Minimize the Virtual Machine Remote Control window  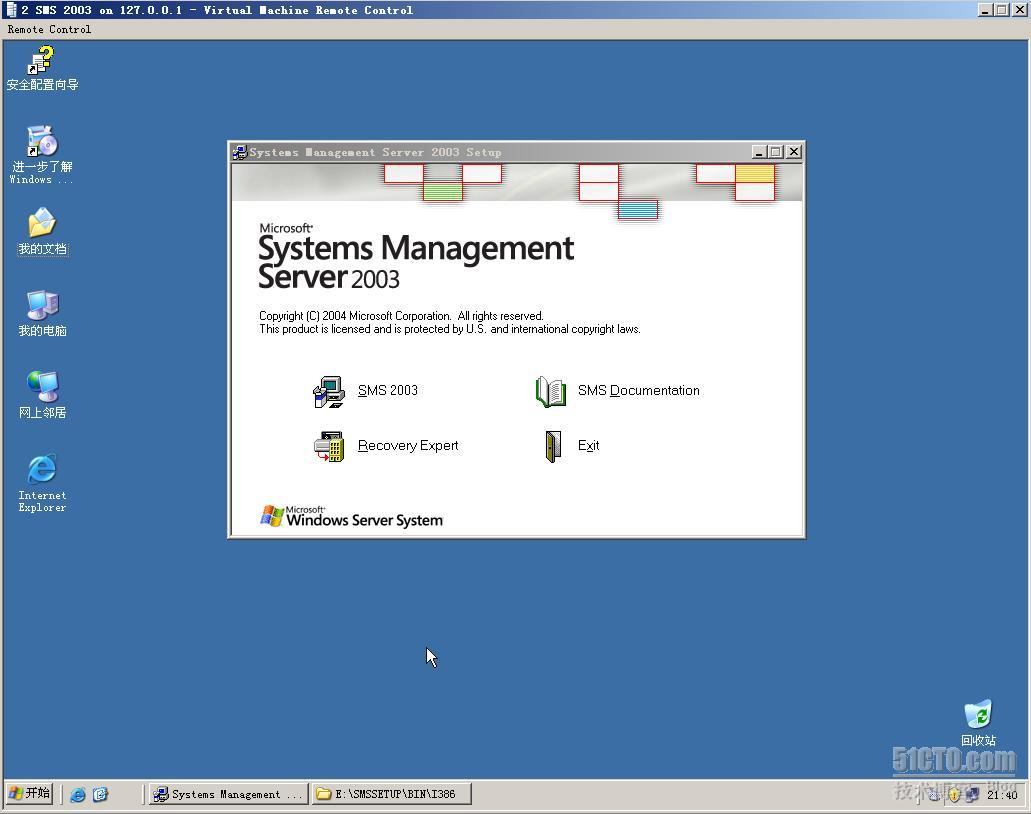coord(984,9)
